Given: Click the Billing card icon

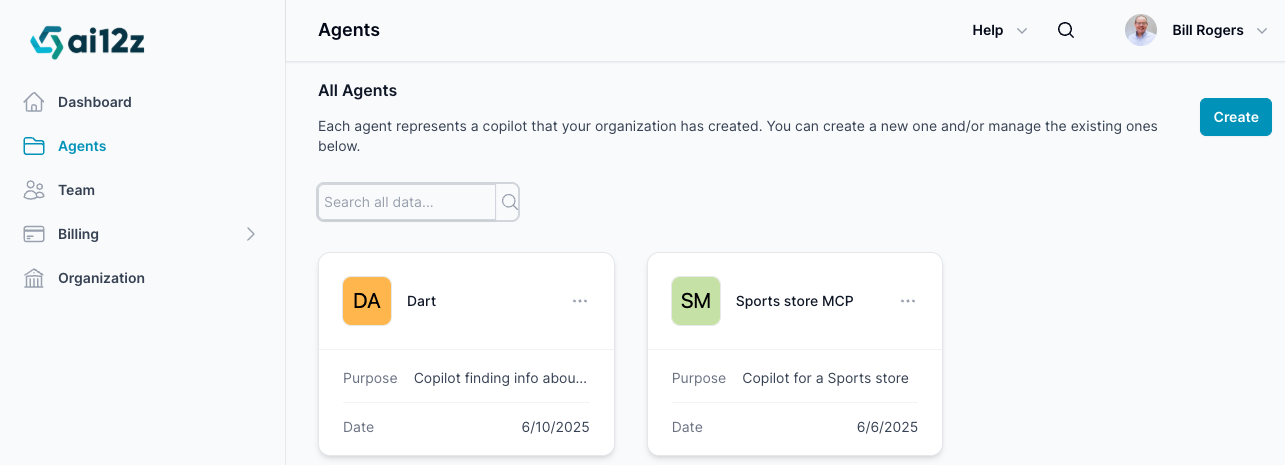Looking at the screenshot, I should tap(34, 234).
